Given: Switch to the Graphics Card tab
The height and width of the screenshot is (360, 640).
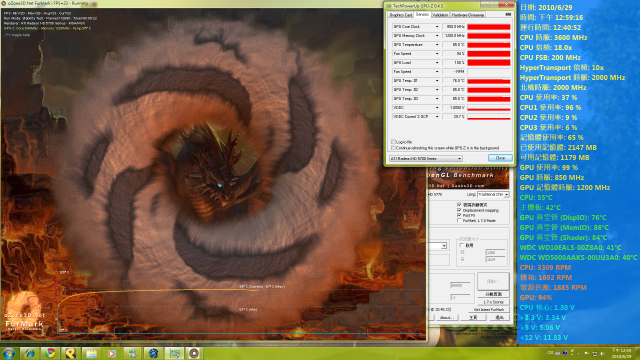Looking at the screenshot, I should (401, 15).
